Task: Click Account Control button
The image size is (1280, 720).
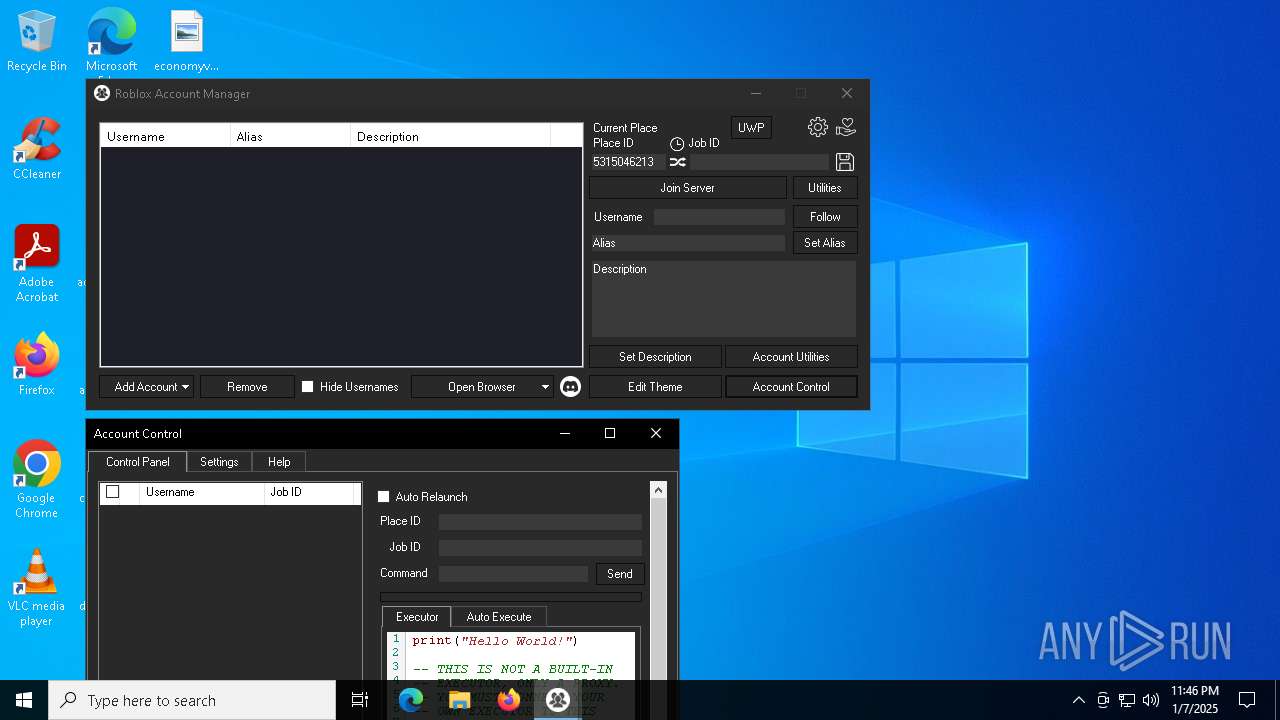Action: tap(791, 387)
